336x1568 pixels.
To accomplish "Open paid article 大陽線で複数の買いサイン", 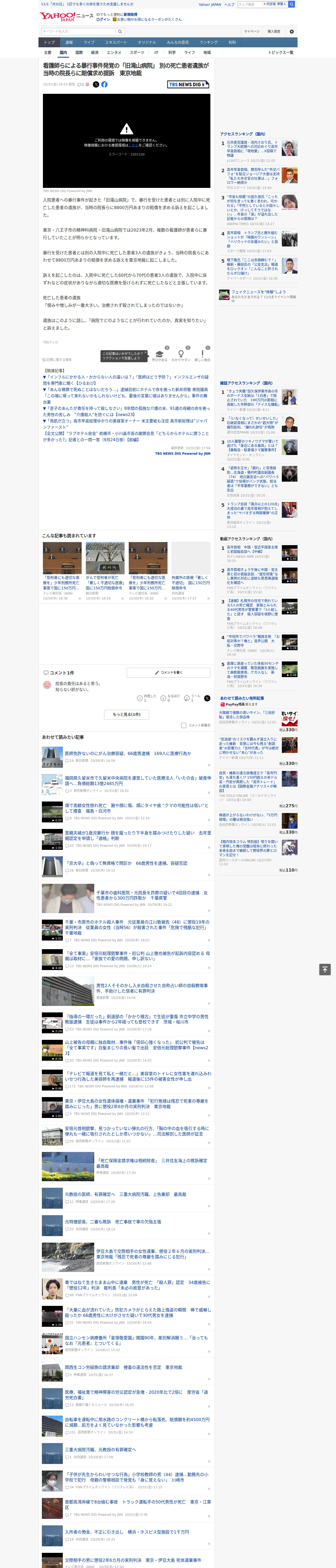I will tap(247, 714).
